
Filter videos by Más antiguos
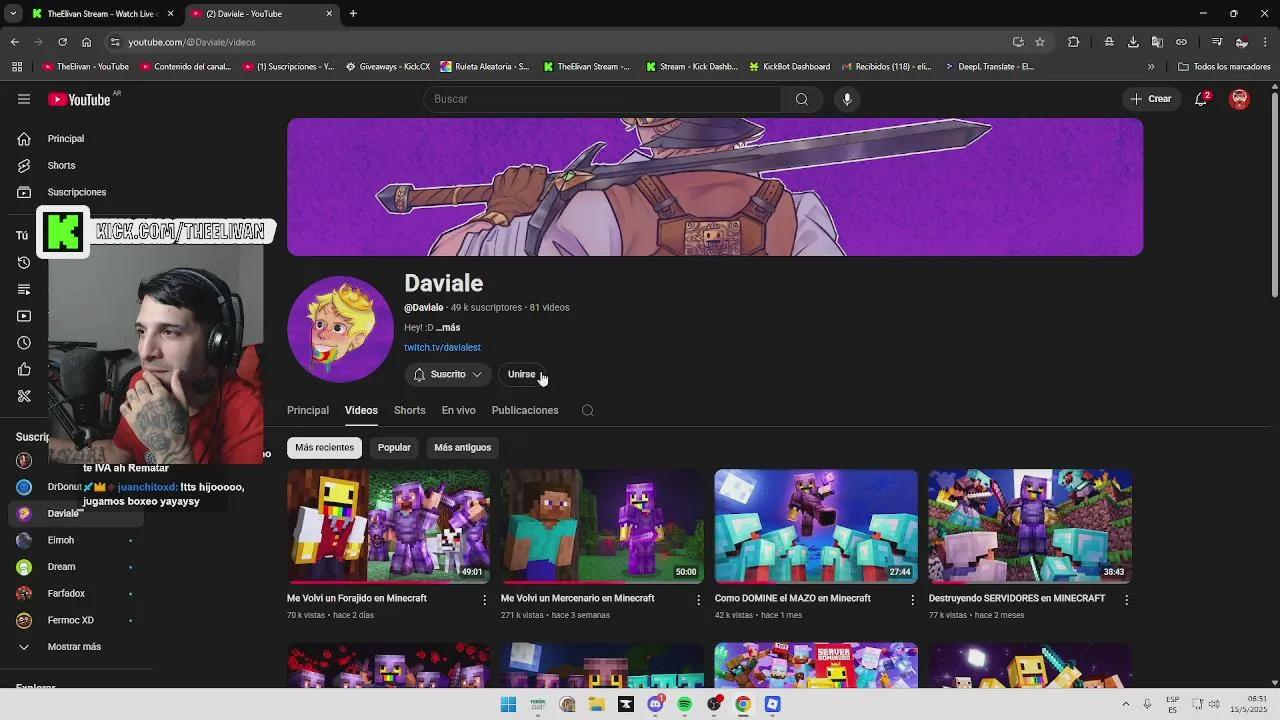462,447
